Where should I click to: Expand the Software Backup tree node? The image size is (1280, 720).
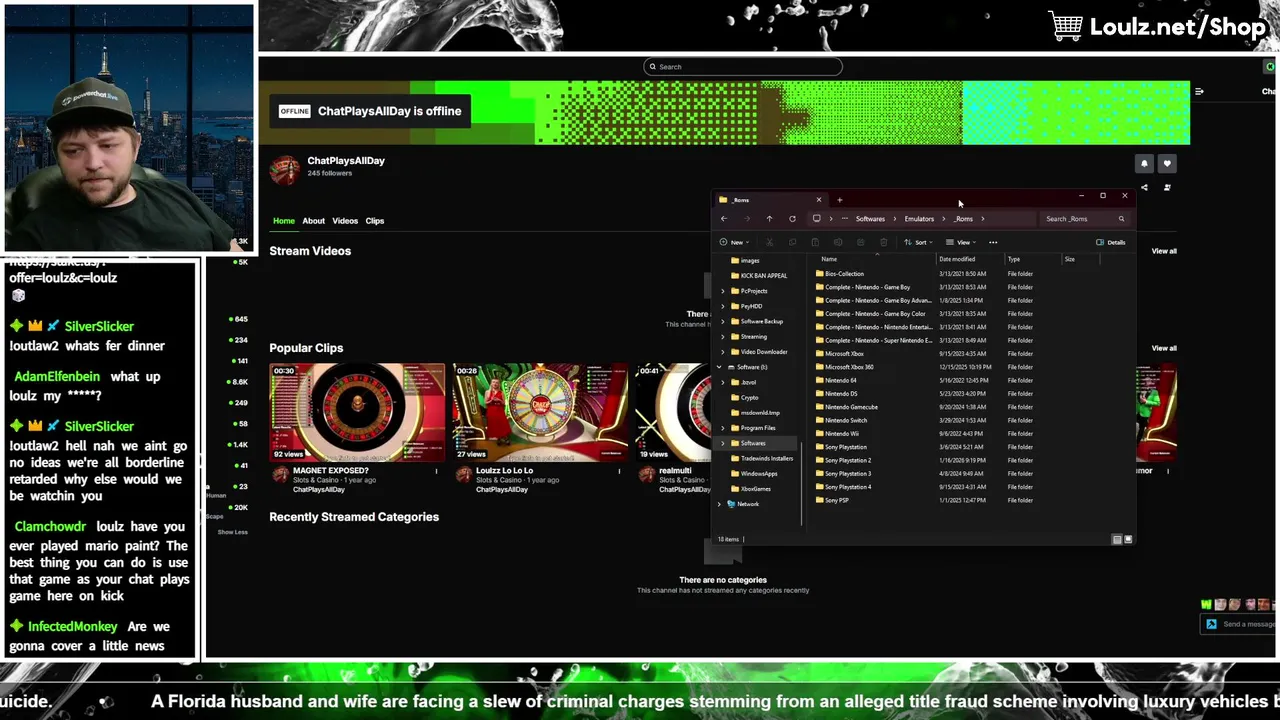coord(723,321)
